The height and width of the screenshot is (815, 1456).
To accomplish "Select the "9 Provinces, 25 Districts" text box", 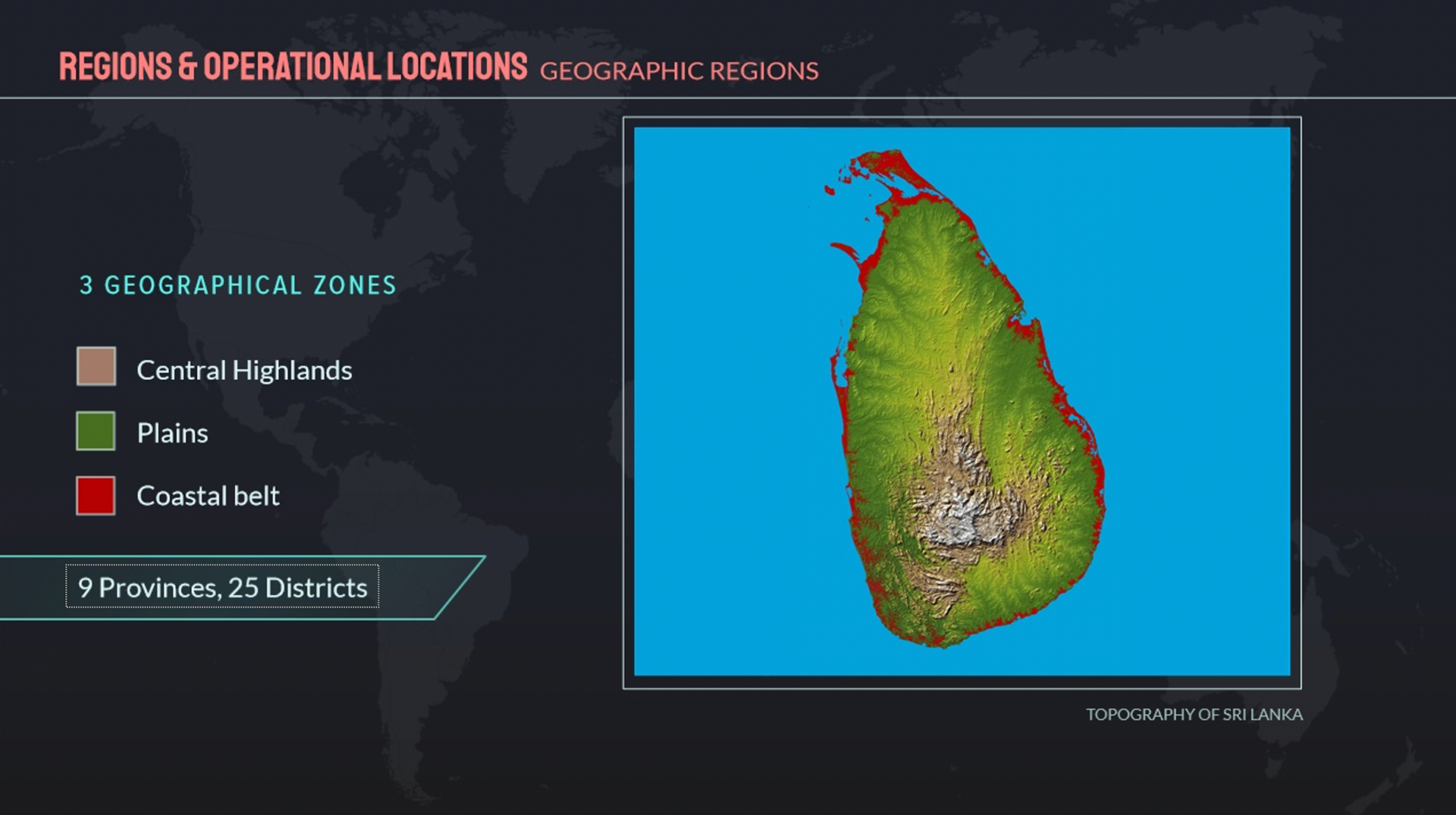I will [222, 586].
